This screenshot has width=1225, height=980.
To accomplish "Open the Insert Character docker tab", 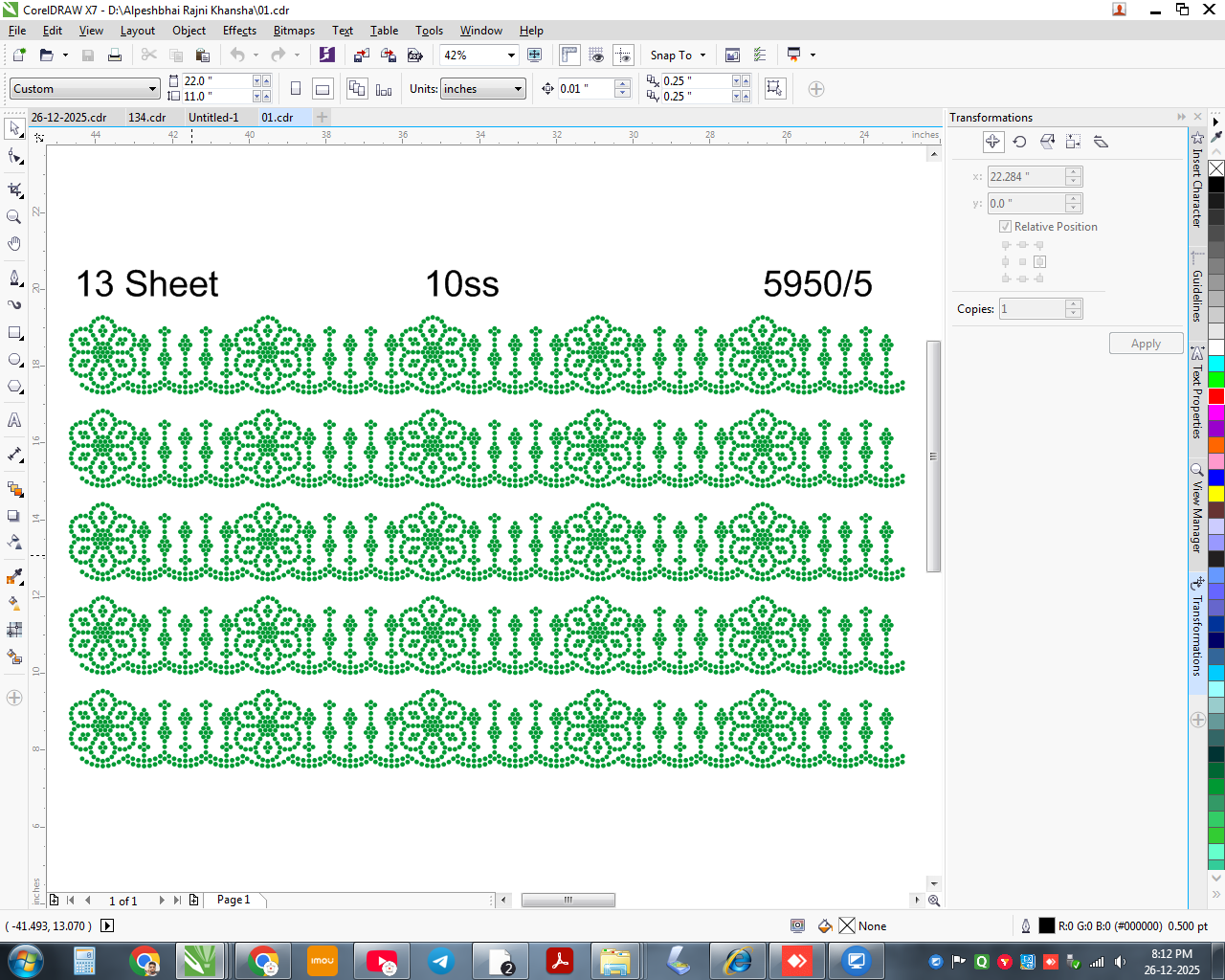I will [x=1197, y=182].
